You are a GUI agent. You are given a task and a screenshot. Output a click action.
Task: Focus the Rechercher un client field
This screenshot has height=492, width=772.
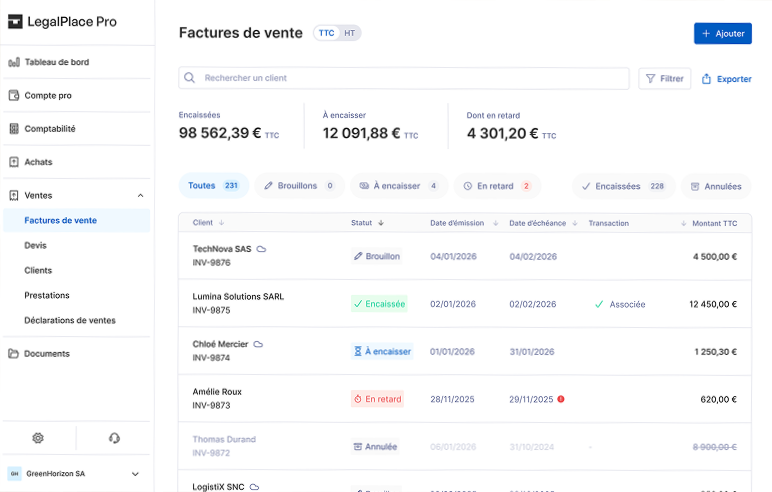404,78
